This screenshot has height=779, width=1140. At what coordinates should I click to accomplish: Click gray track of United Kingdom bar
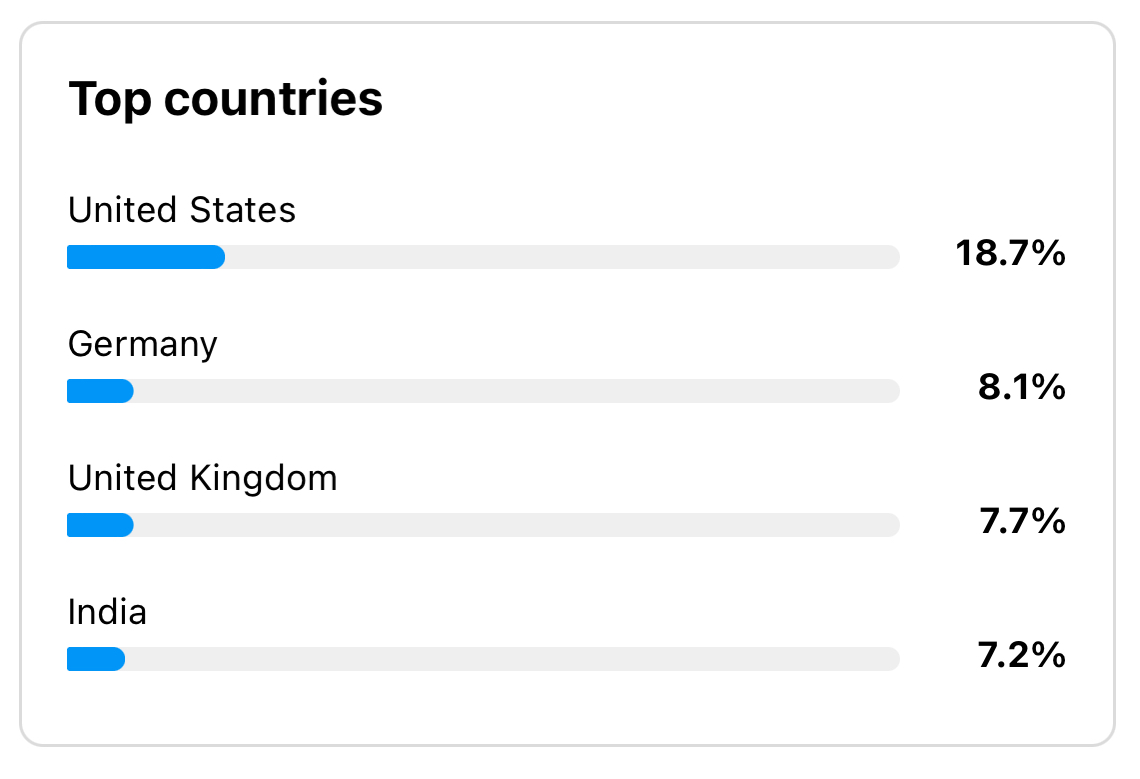click(517, 524)
